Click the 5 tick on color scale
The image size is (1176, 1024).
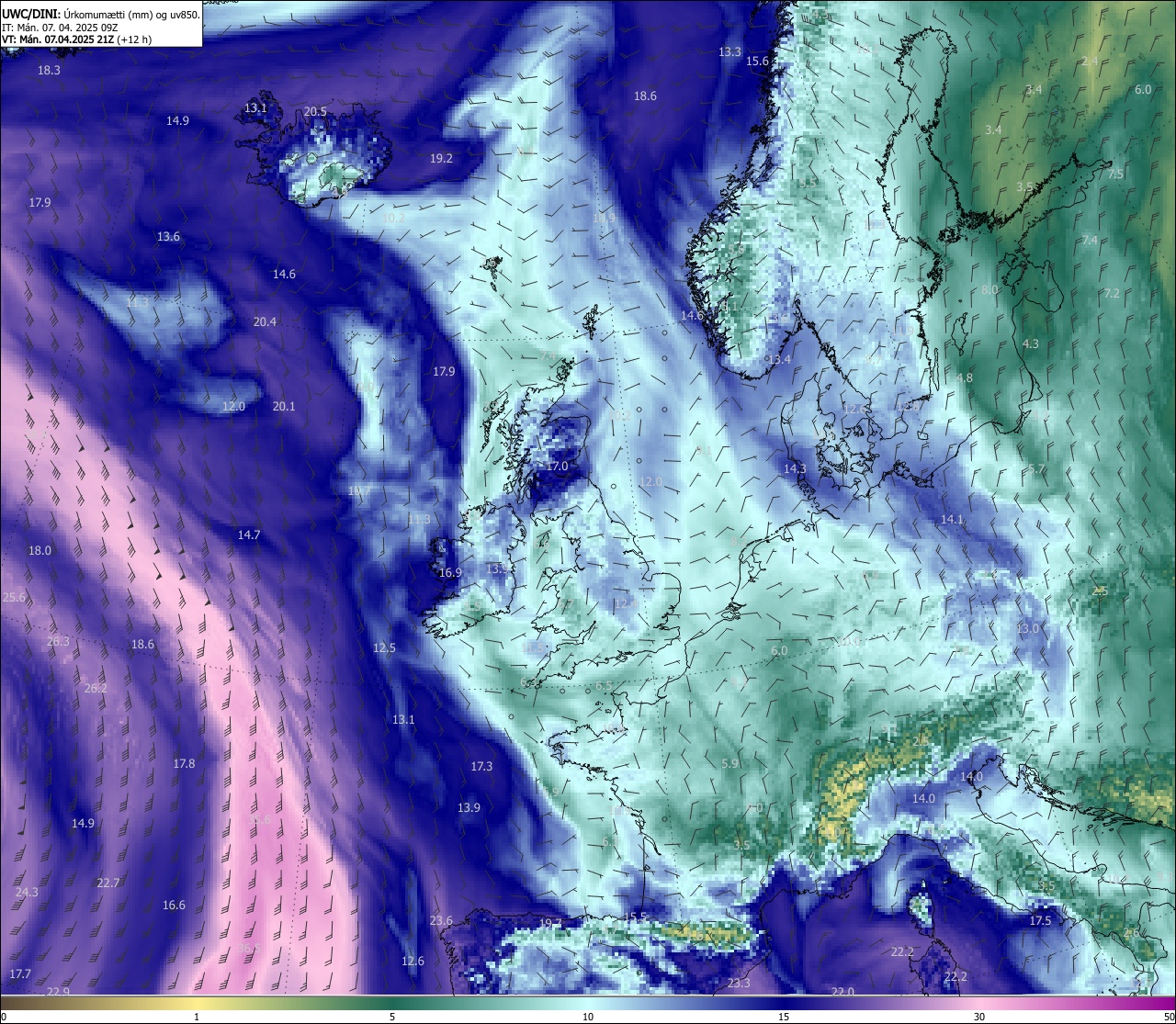coord(392,1017)
